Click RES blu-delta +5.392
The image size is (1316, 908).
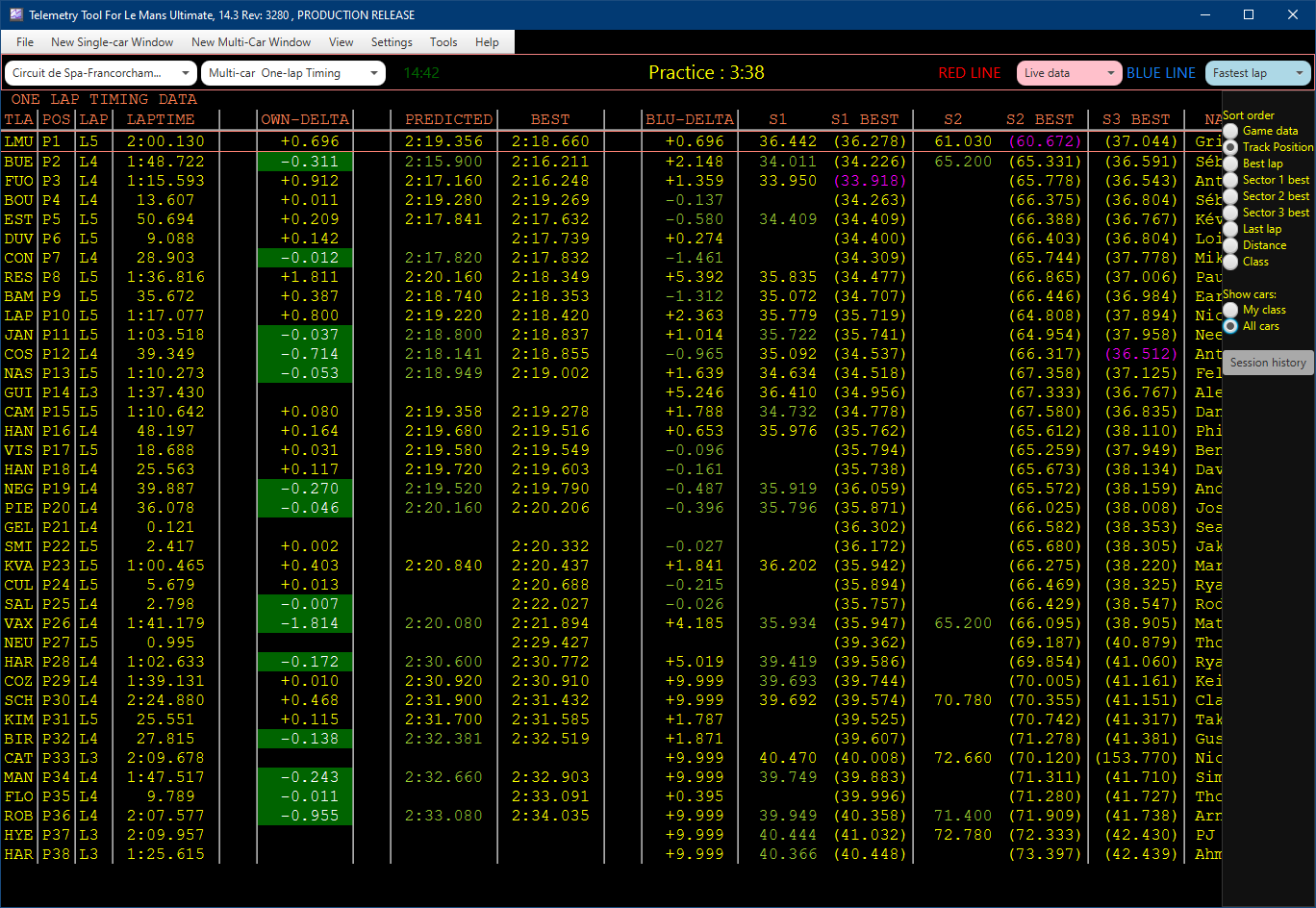point(695,277)
